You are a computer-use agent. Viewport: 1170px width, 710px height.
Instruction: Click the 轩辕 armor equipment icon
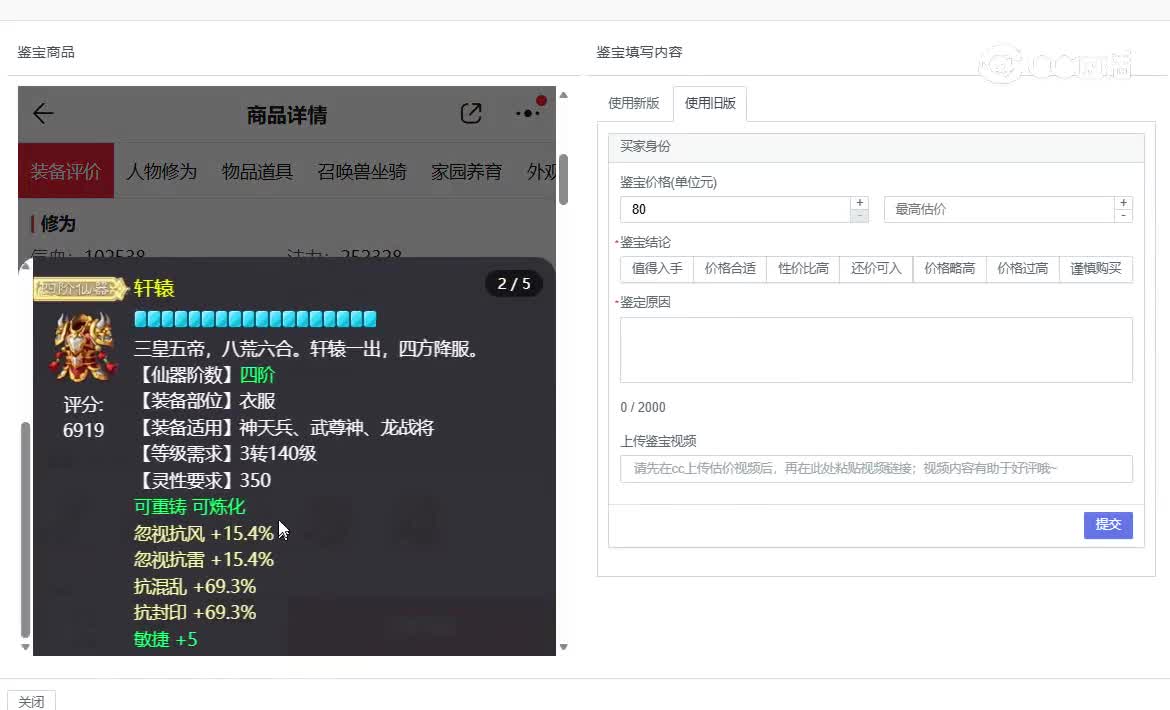(83, 348)
